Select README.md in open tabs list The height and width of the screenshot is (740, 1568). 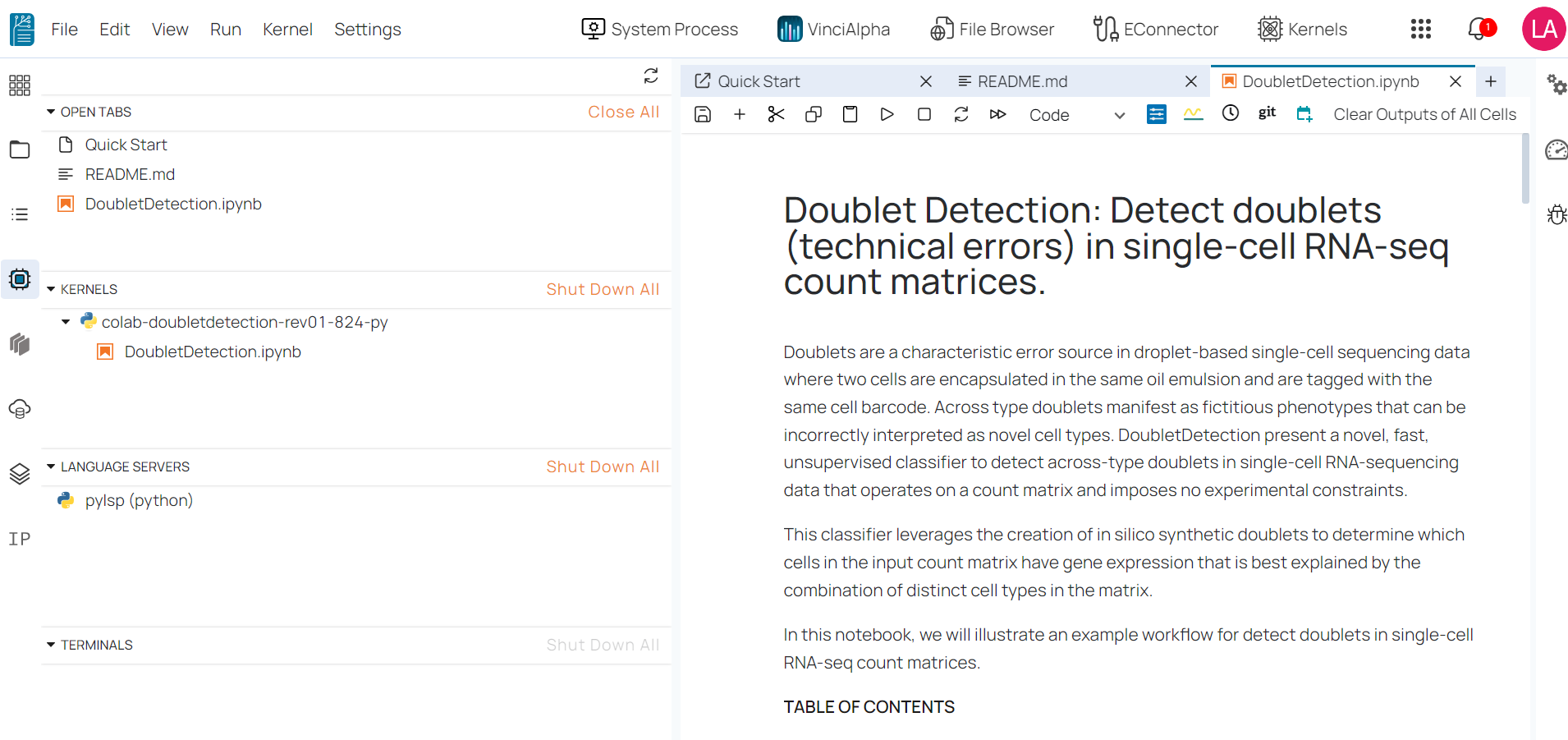point(130,174)
